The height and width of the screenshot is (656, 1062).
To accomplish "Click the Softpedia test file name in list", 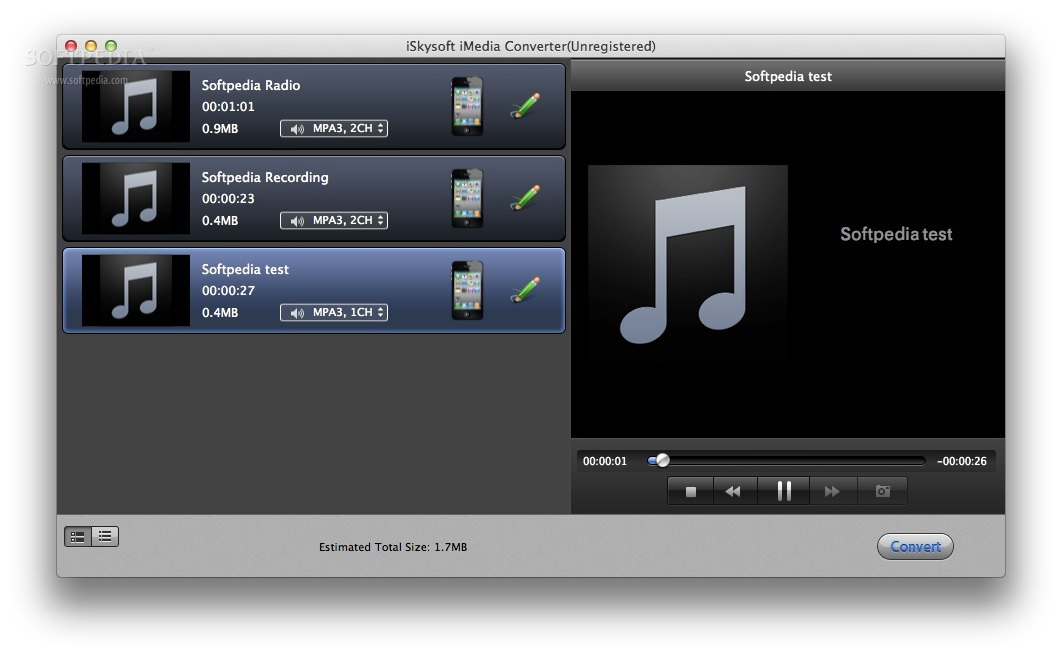I will click(x=245, y=269).
